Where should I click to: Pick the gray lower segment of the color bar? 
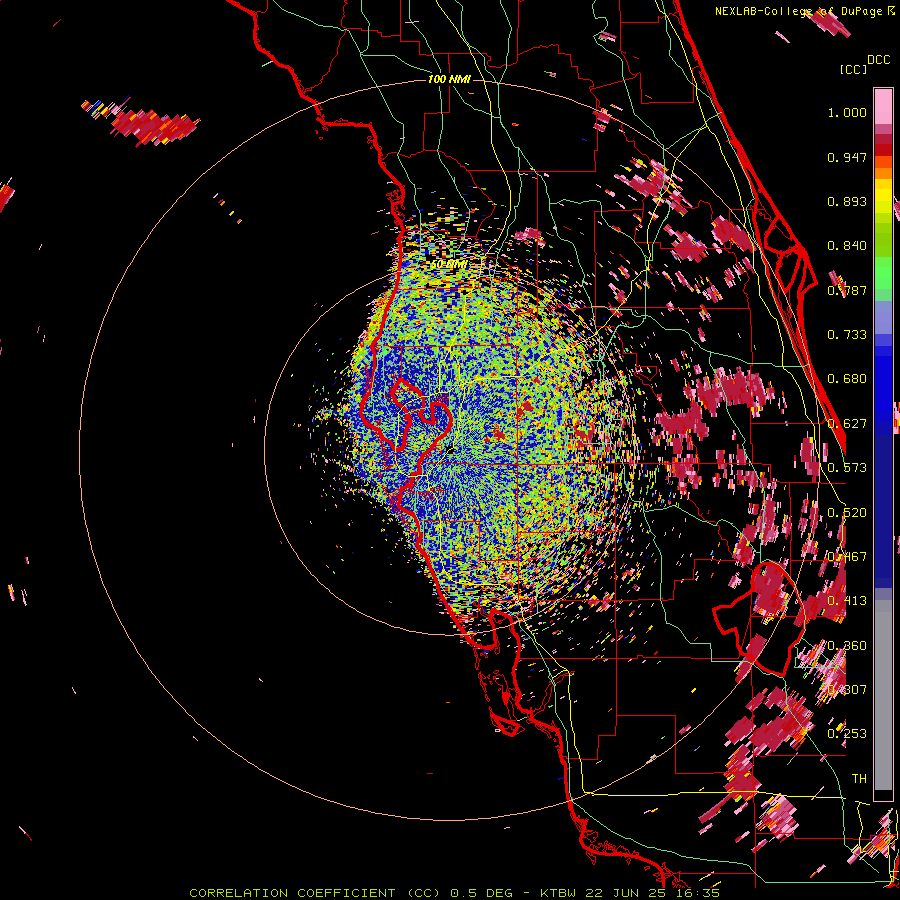pos(883,695)
